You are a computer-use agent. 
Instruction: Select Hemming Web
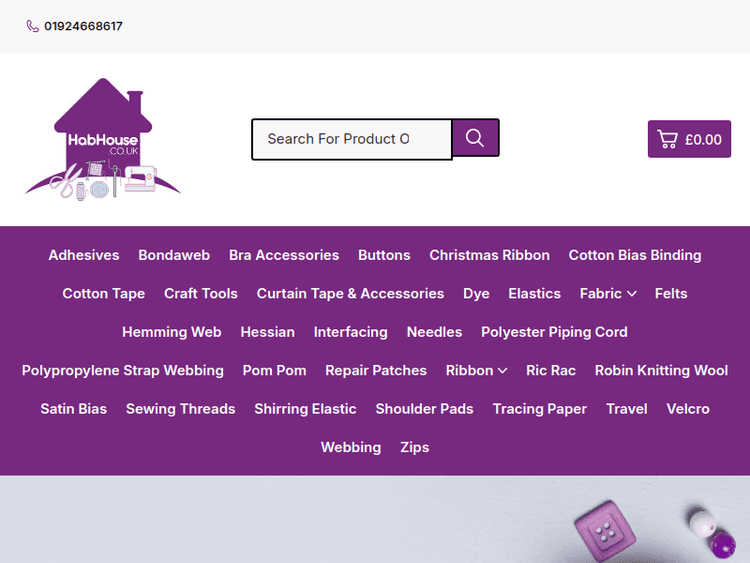172,332
